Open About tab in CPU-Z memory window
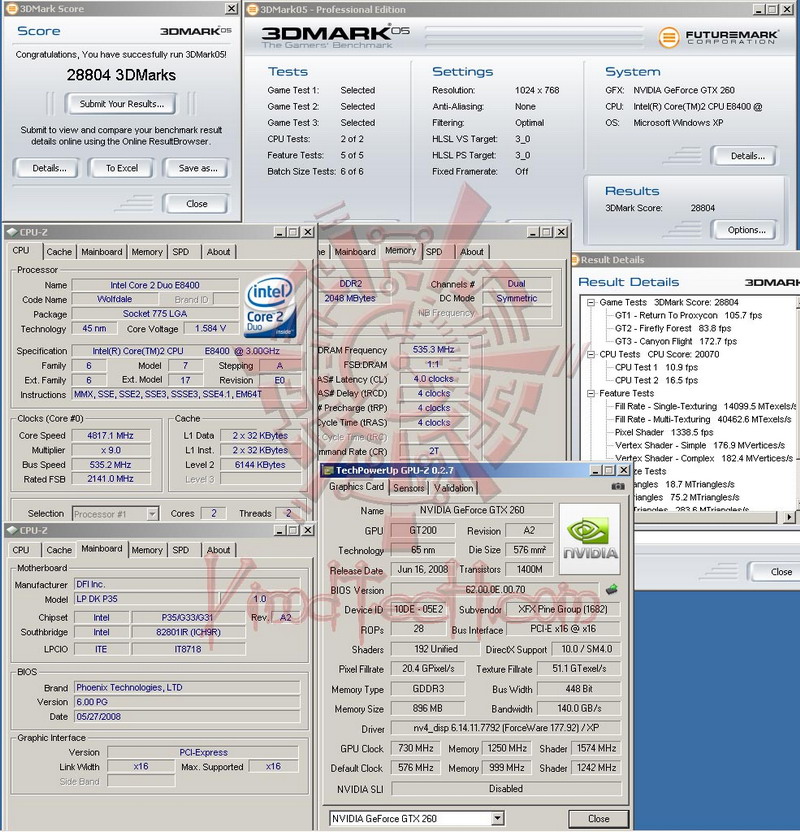 [x=472, y=252]
